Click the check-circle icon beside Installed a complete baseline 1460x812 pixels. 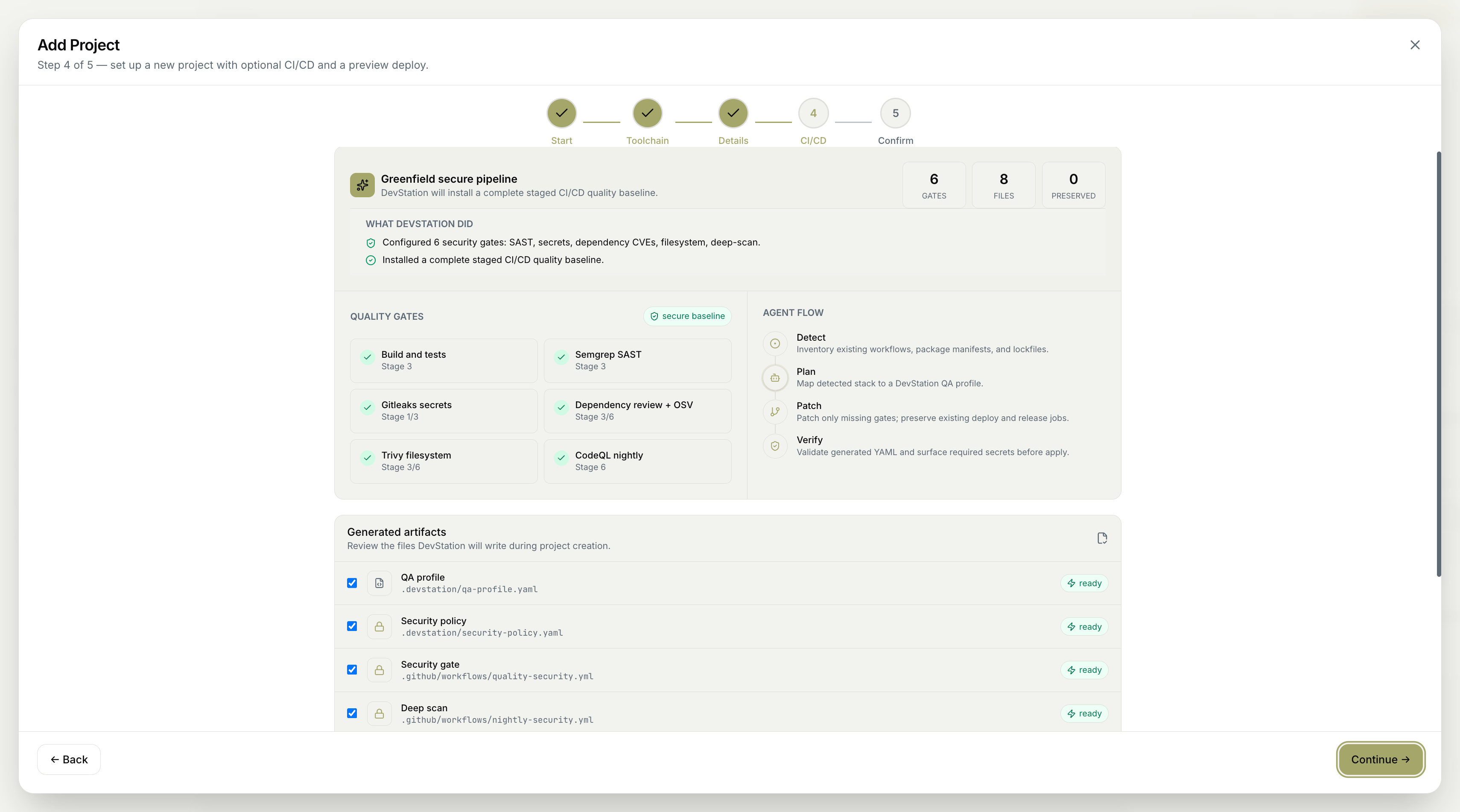point(371,260)
